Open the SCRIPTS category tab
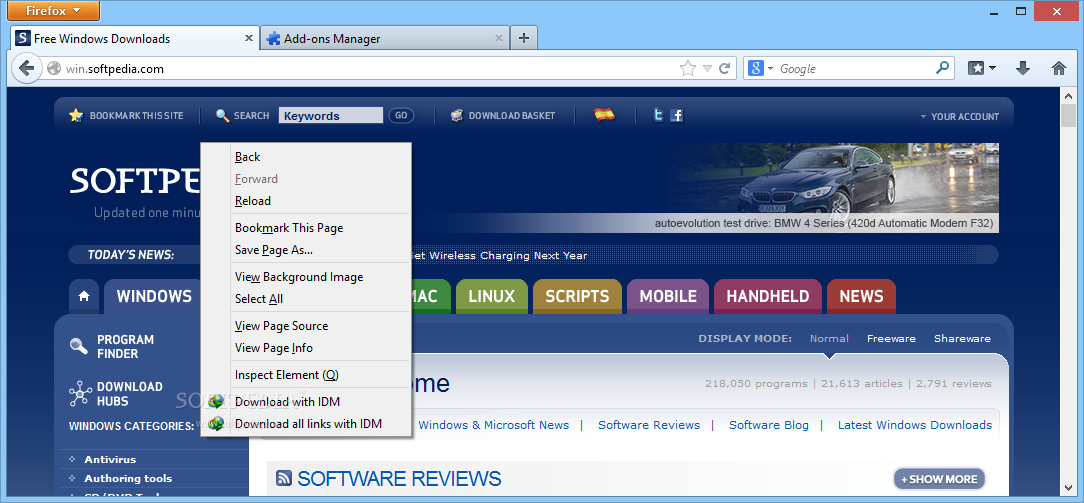This screenshot has height=503, width=1084. click(x=577, y=296)
